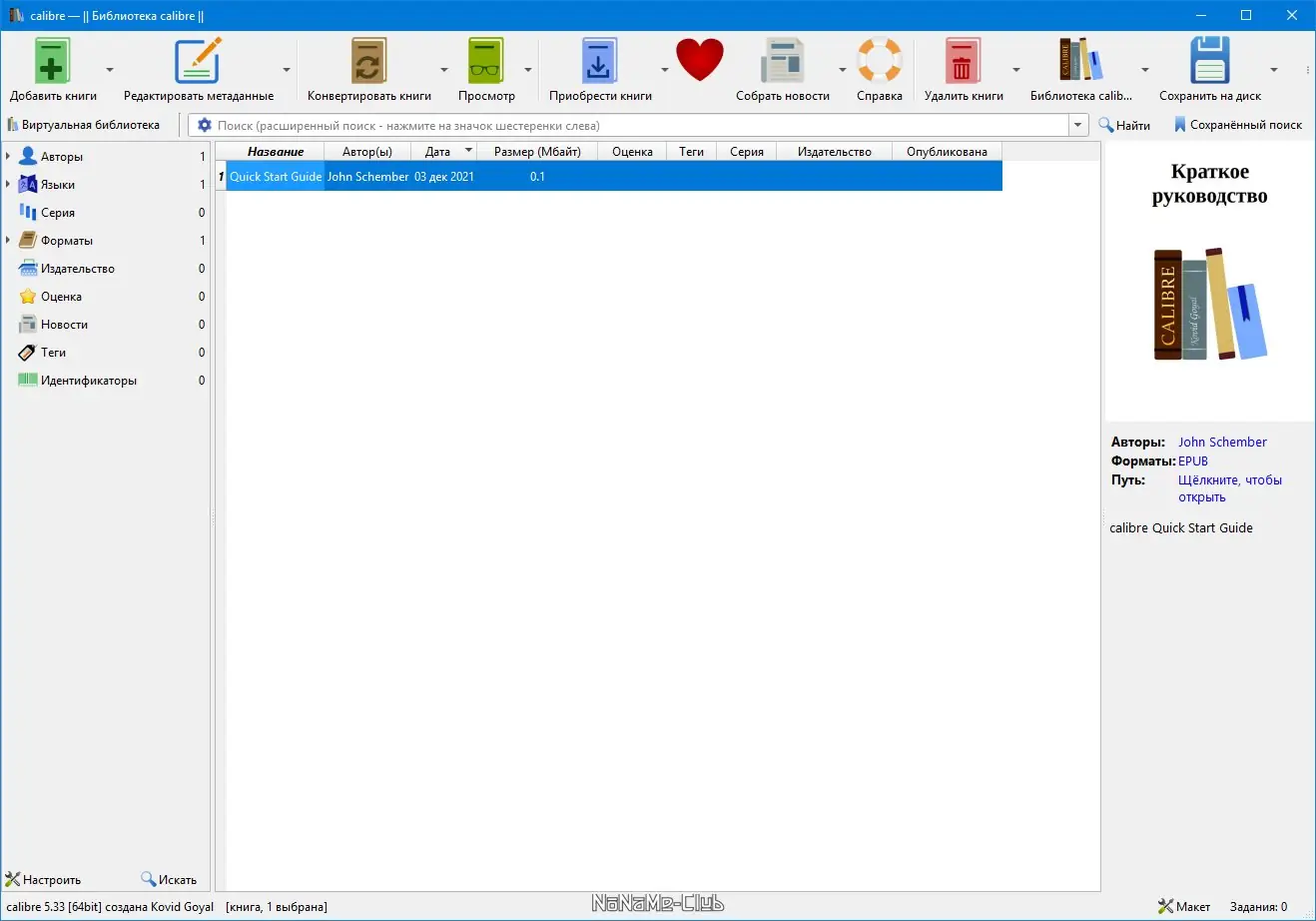The image size is (1316, 921).
Task: Click the Удалить книги trash icon
Action: [x=964, y=61]
